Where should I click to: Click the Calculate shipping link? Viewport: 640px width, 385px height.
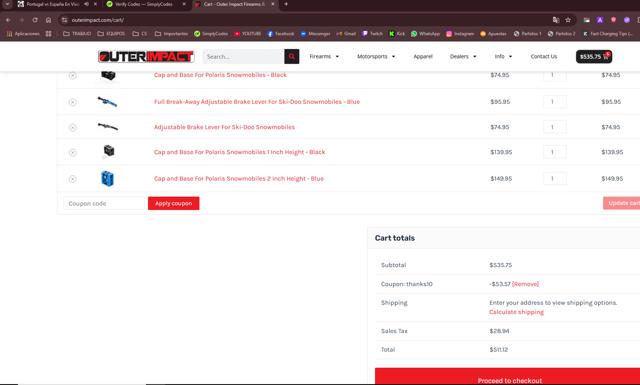pyautogui.click(x=516, y=312)
